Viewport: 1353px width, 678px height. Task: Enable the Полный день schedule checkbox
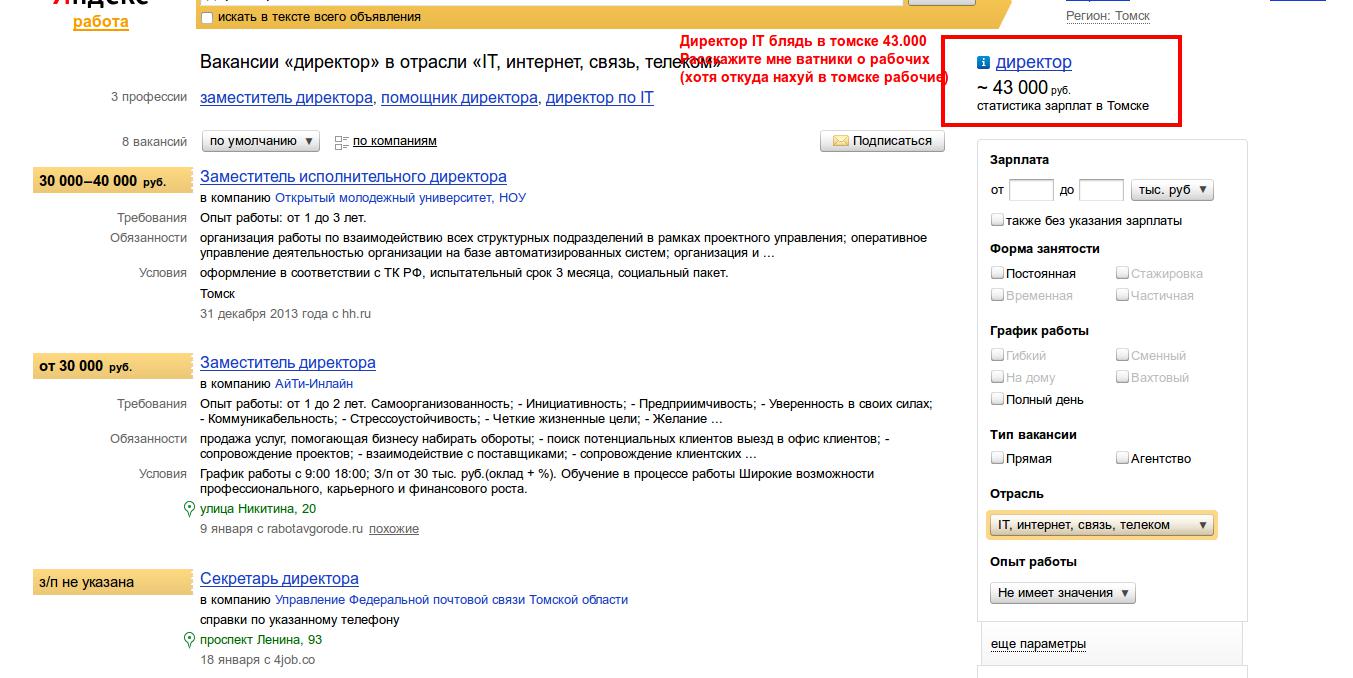click(x=997, y=399)
